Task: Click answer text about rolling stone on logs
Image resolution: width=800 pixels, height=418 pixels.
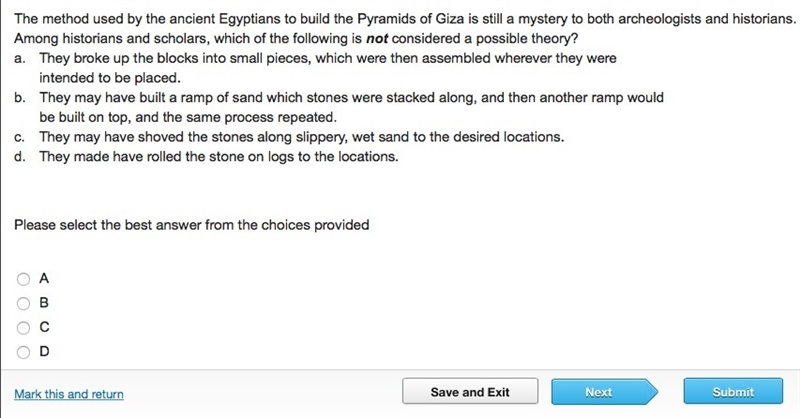Action: click(219, 156)
